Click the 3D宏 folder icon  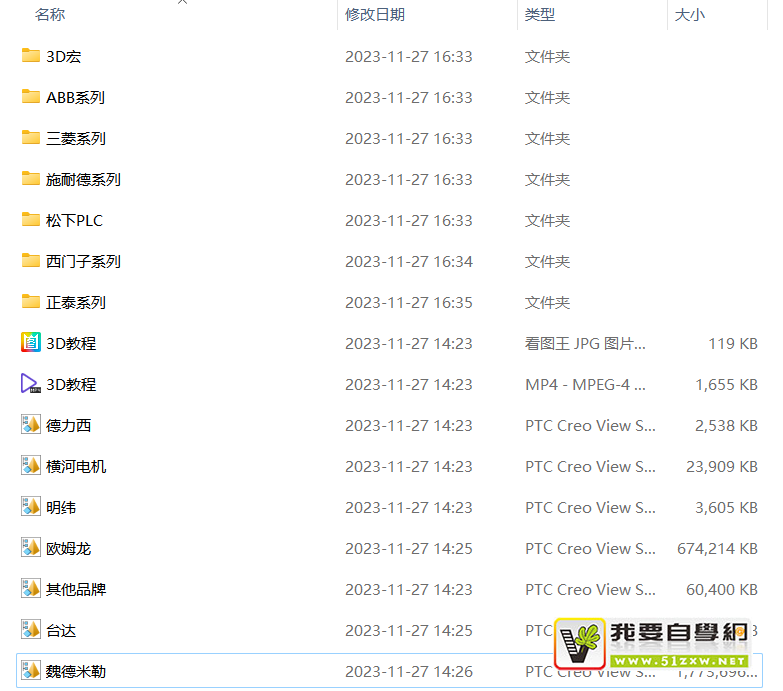[x=30, y=56]
